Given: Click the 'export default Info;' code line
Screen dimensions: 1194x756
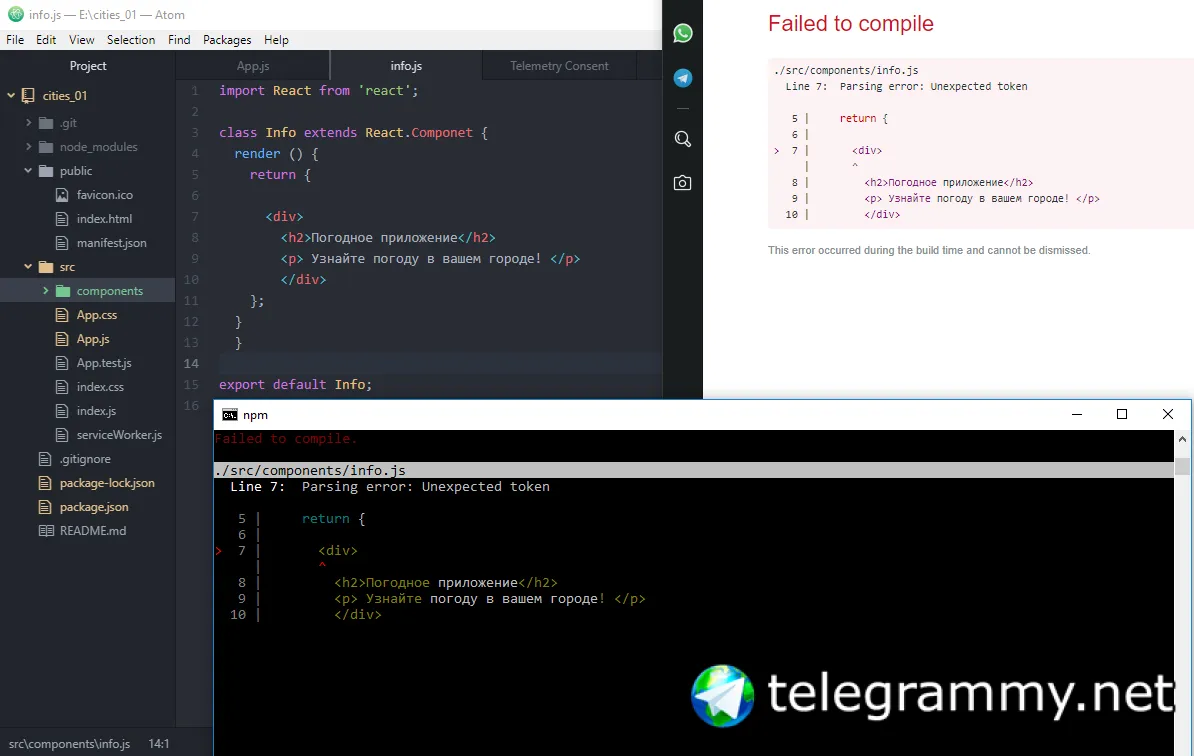Looking at the screenshot, I should tap(295, 384).
